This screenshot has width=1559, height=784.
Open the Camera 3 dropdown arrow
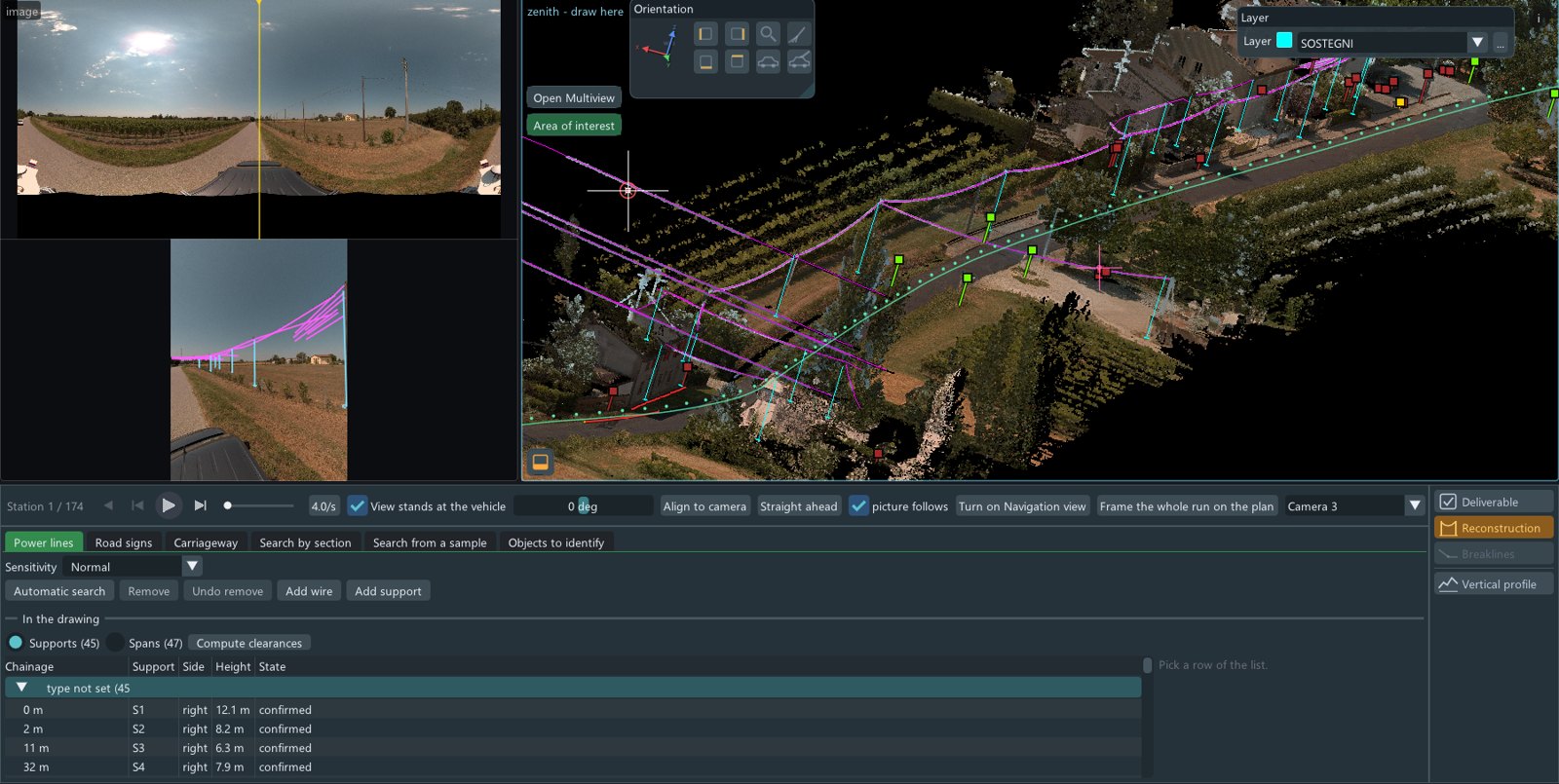(1415, 505)
